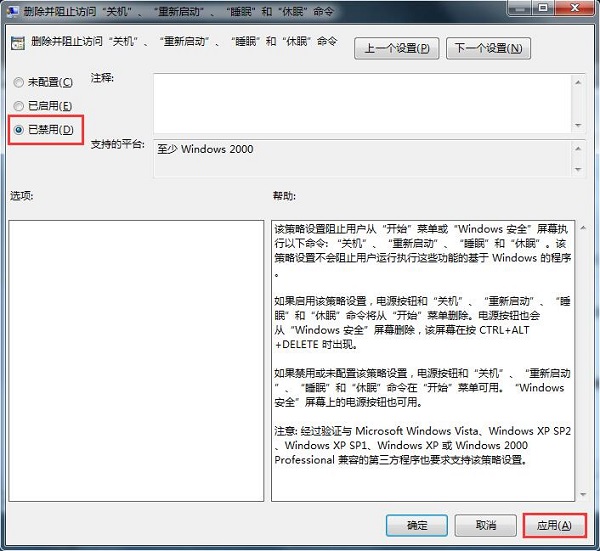
Task: Maximize the policy settings window
Action: tap(543, 8)
